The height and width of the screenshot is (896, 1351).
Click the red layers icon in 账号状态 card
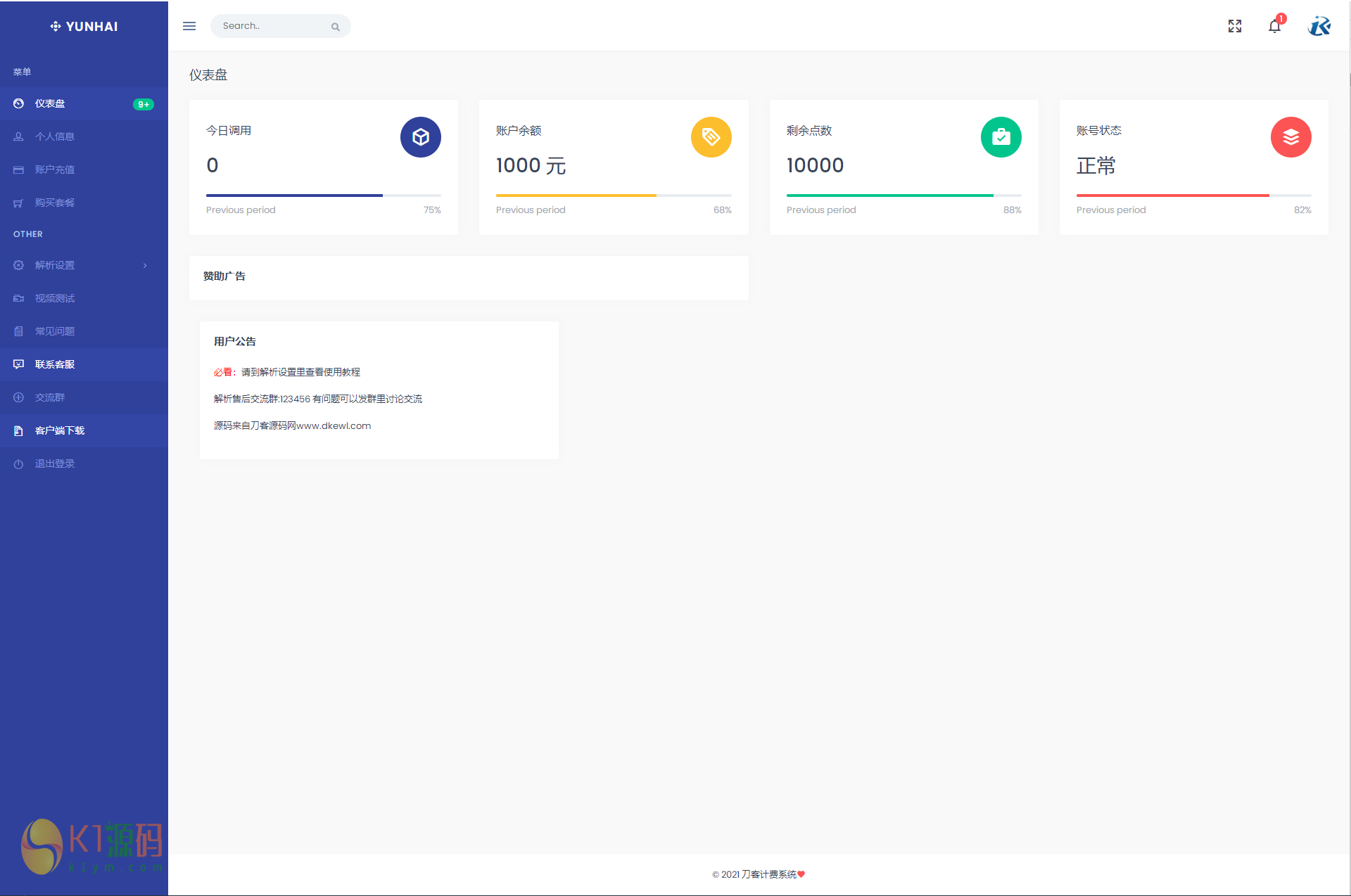[1290, 137]
